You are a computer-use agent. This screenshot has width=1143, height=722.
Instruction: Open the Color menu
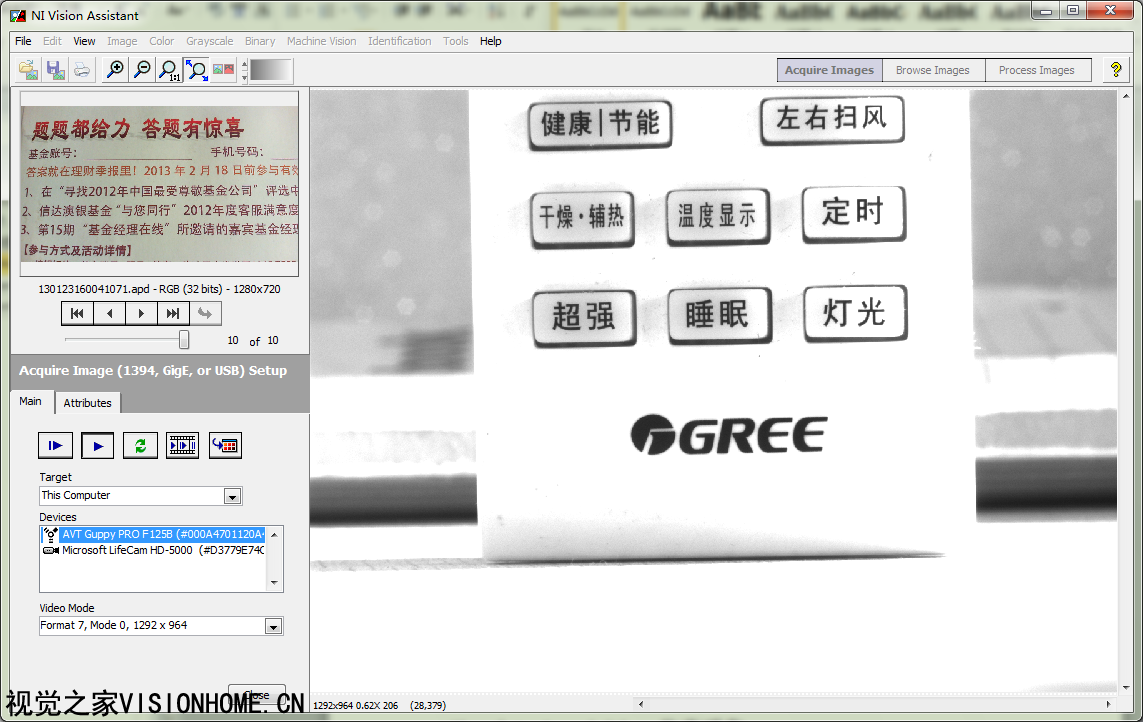click(x=162, y=41)
